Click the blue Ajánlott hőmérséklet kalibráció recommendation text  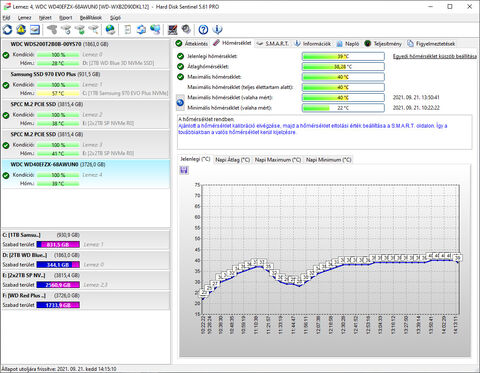(313, 129)
